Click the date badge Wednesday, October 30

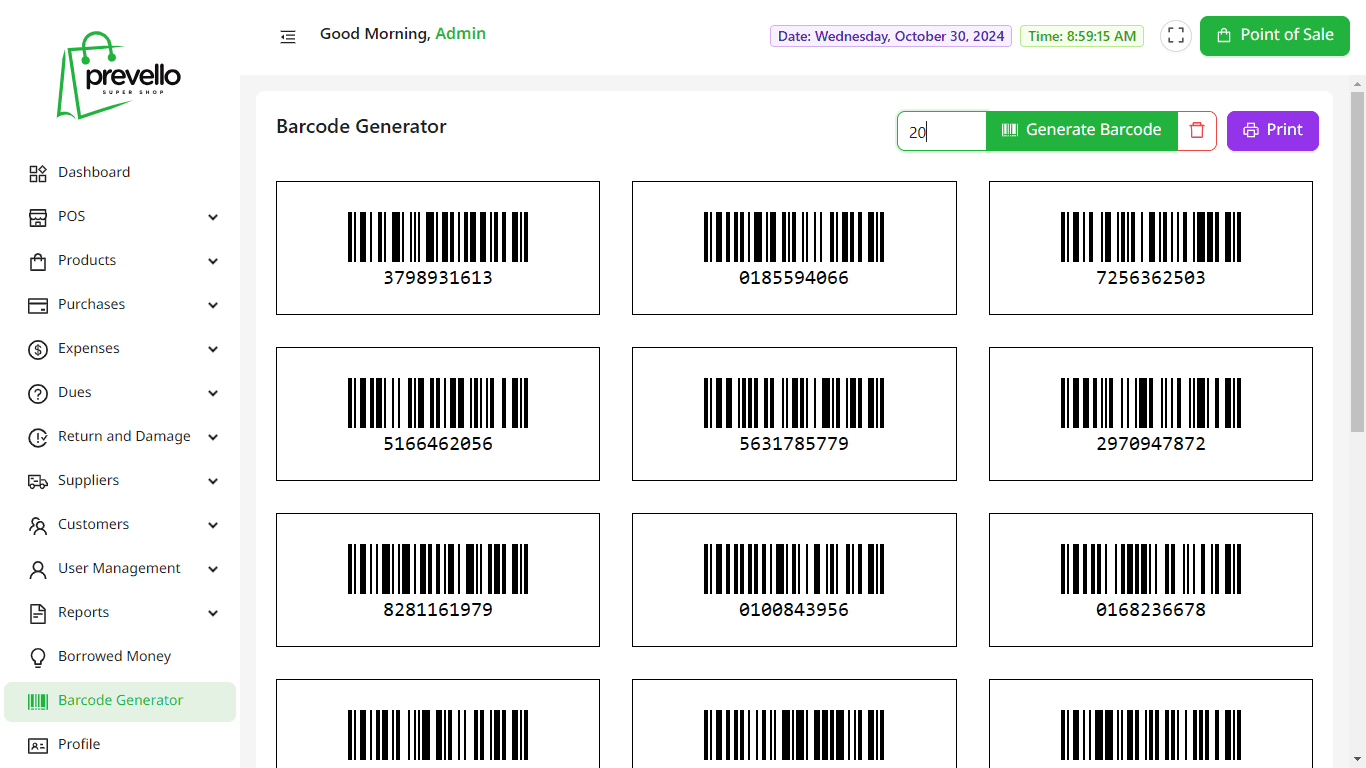click(x=891, y=36)
